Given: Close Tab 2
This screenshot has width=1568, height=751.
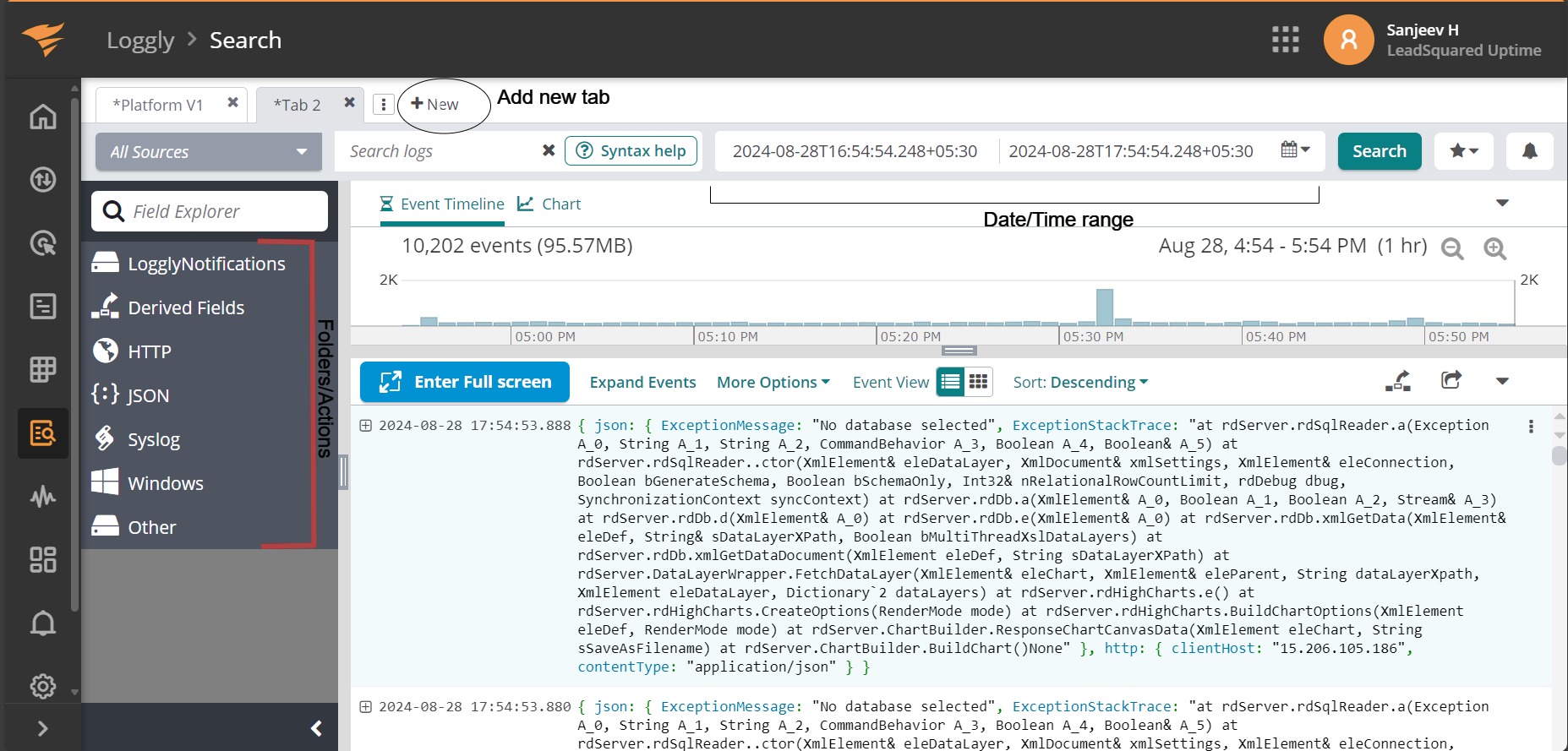Looking at the screenshot, I should tap(349, 103).
